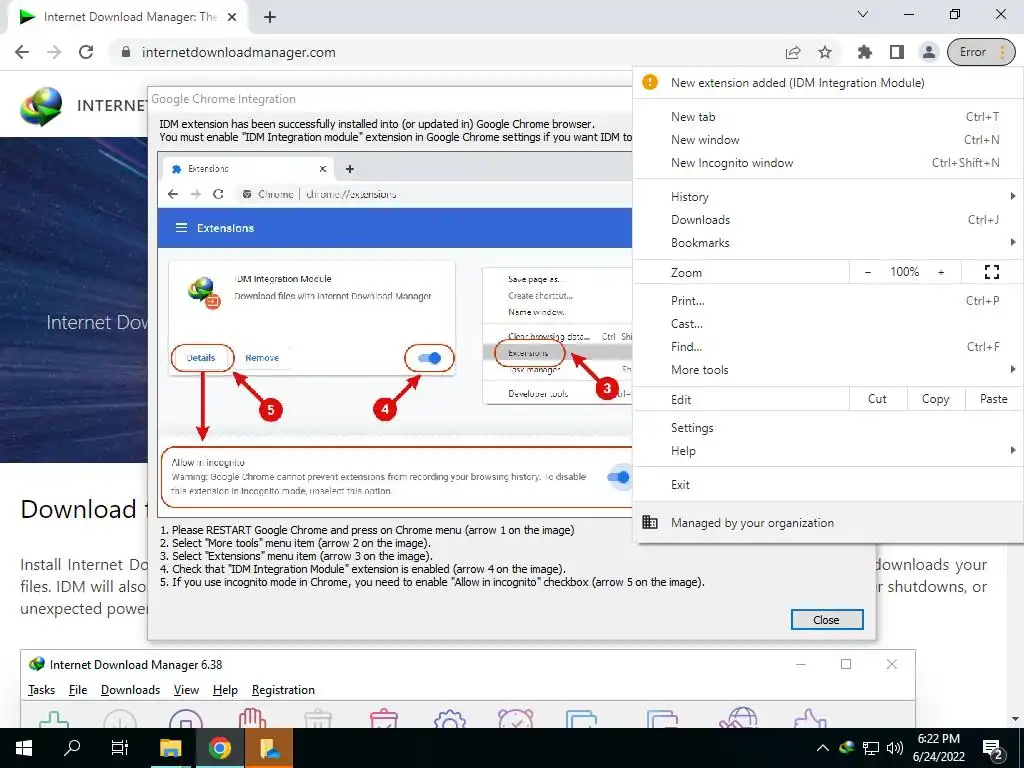View site information via the lock icon
Screen dimensions: 1024x768
point(126,52)
